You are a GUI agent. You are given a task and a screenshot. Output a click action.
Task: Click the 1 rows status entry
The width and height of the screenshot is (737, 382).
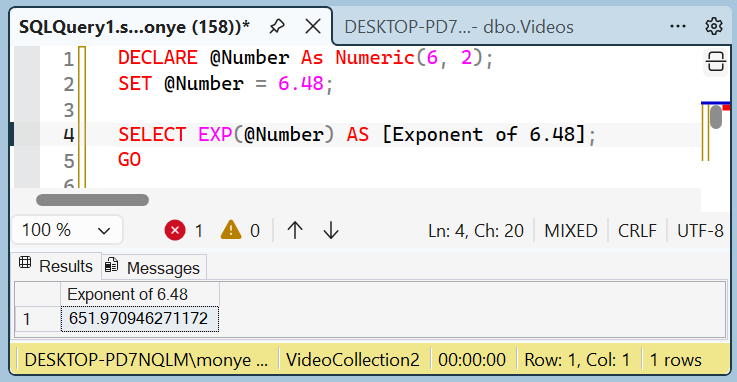pyautogui.click(x=675, y=360)
